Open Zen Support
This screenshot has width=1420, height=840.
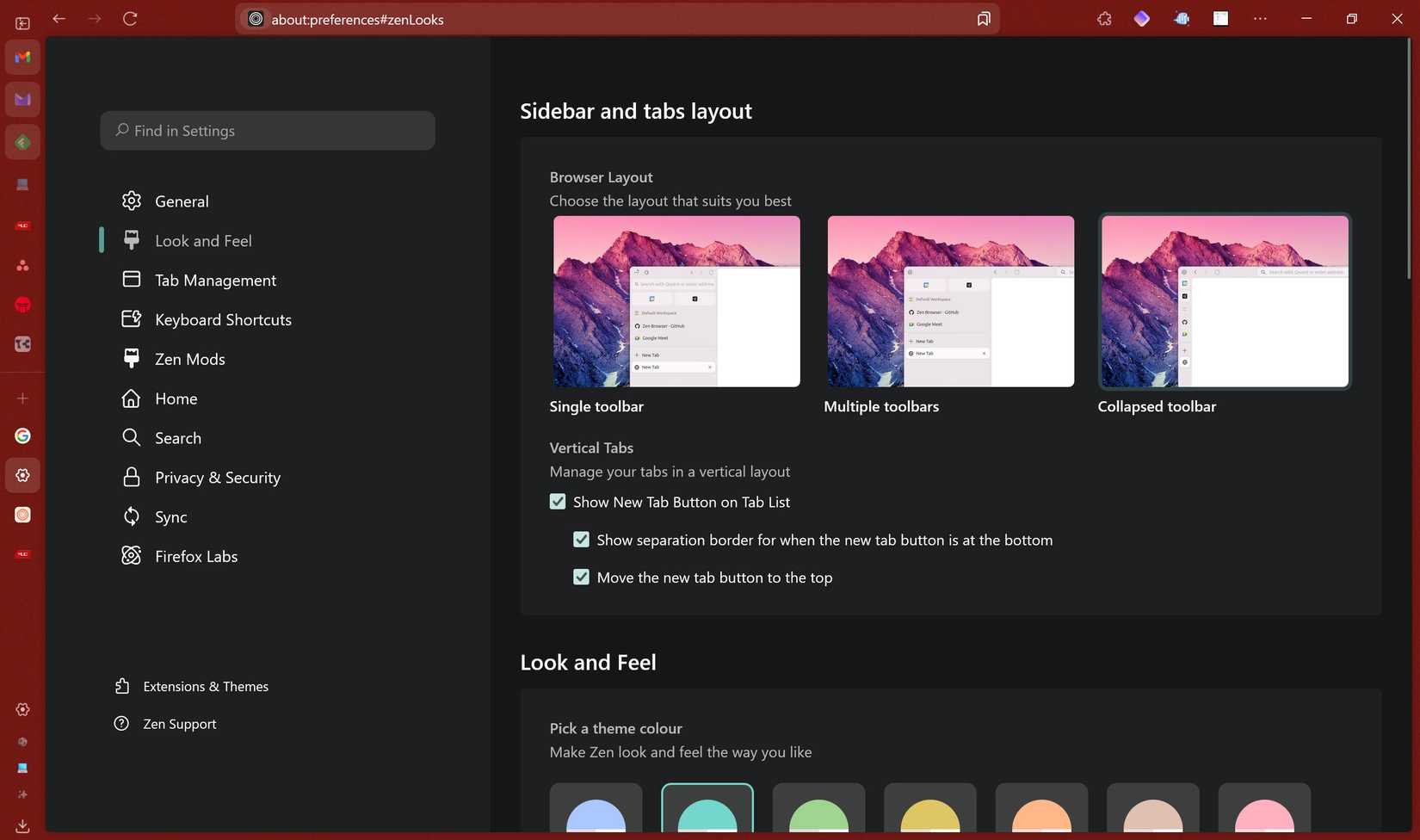coord(179,723)
